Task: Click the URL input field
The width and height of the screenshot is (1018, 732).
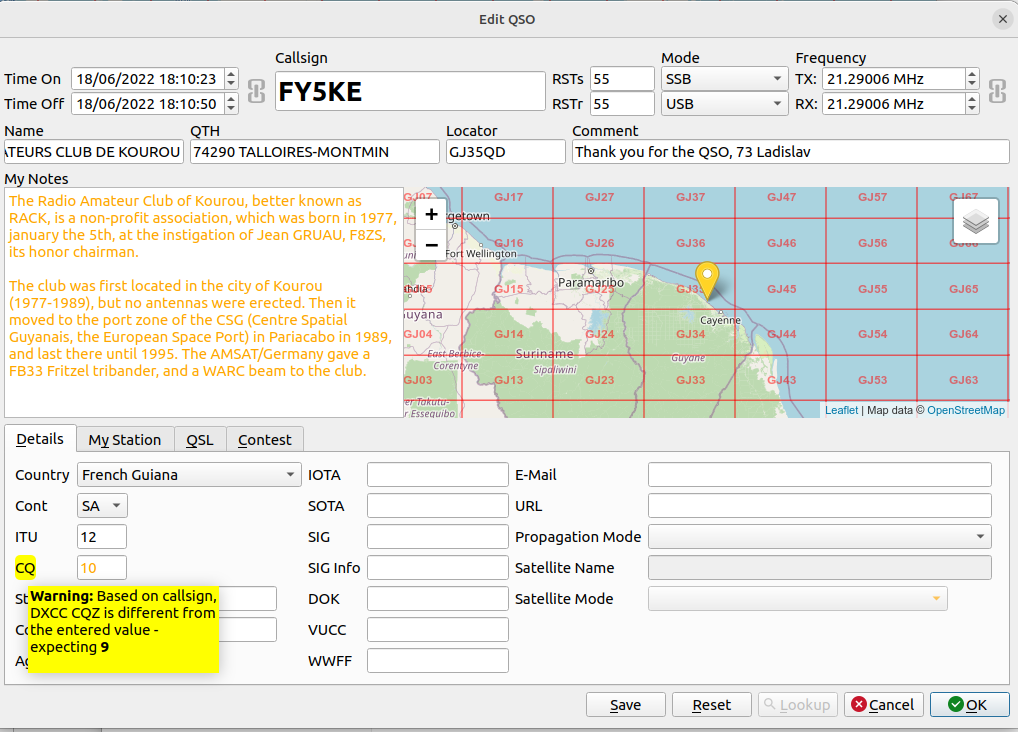Action: click(x=819, y=506)
